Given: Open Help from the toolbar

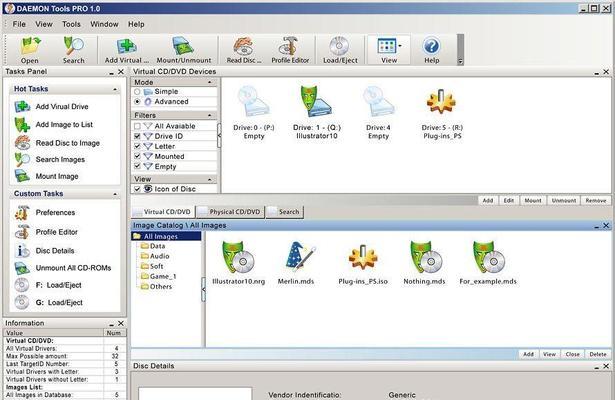Looking at the screenshot, I should [431, 50].
